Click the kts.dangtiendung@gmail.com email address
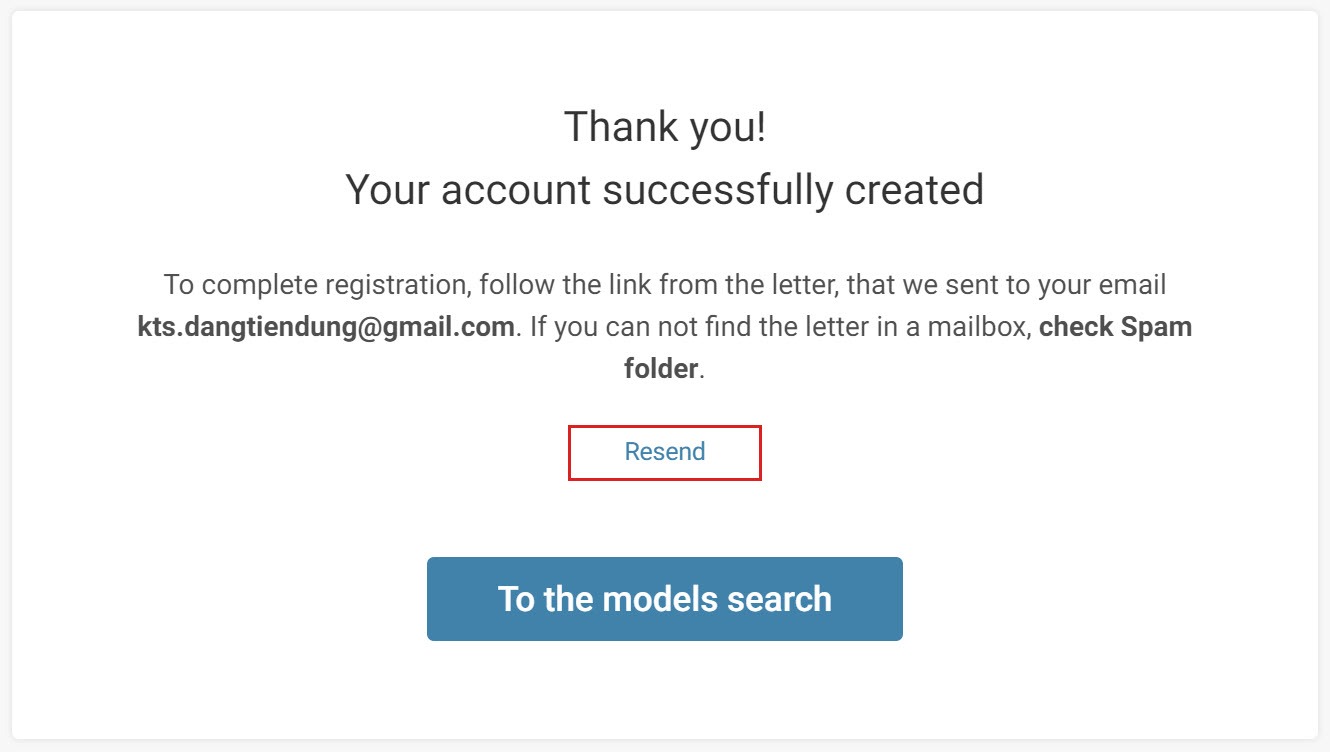1330x752 pixels. (326, 327)
